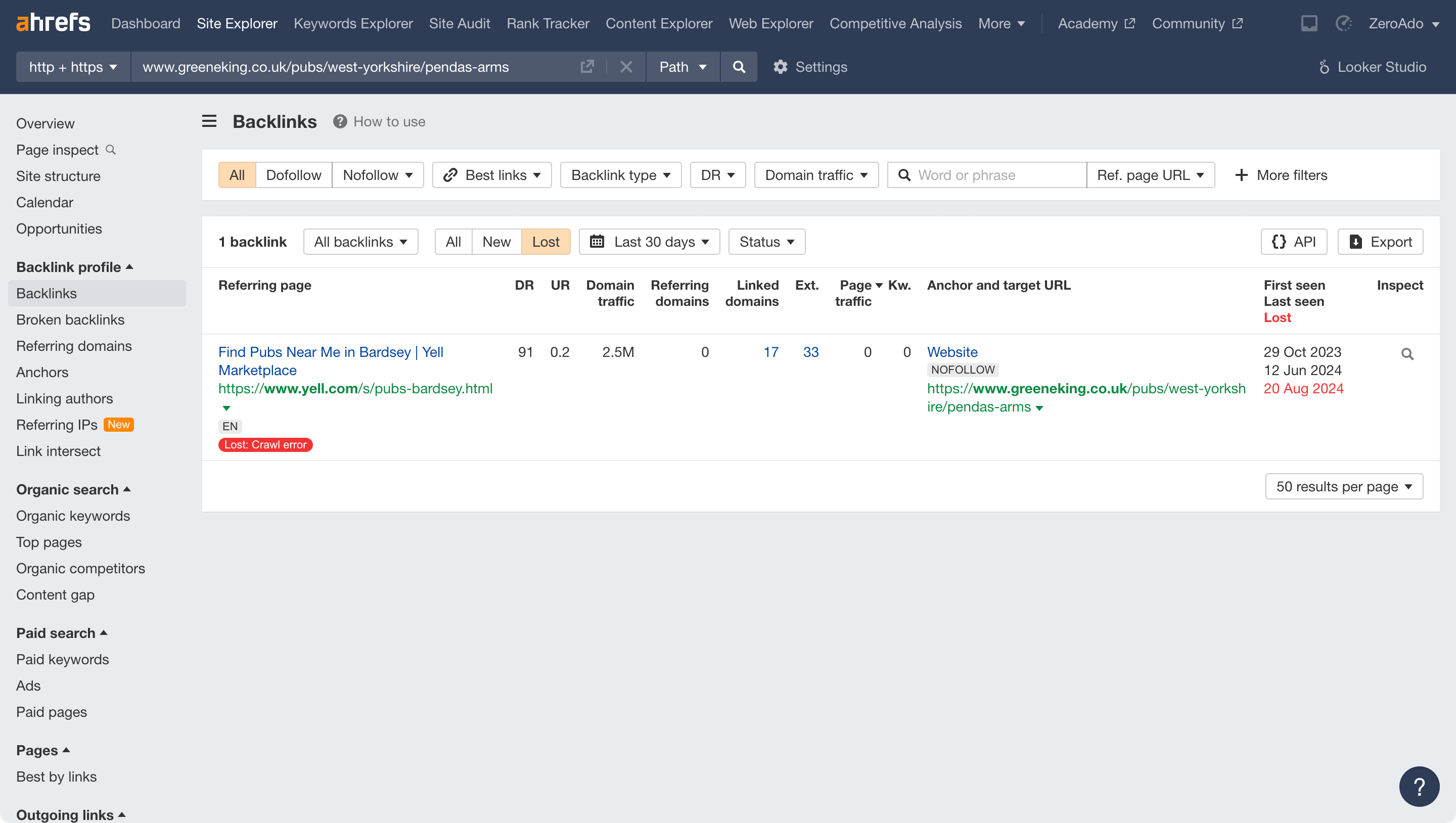1456x823 pixels.
Task: Open Rank Tracker tab
Action: point(548,23)
